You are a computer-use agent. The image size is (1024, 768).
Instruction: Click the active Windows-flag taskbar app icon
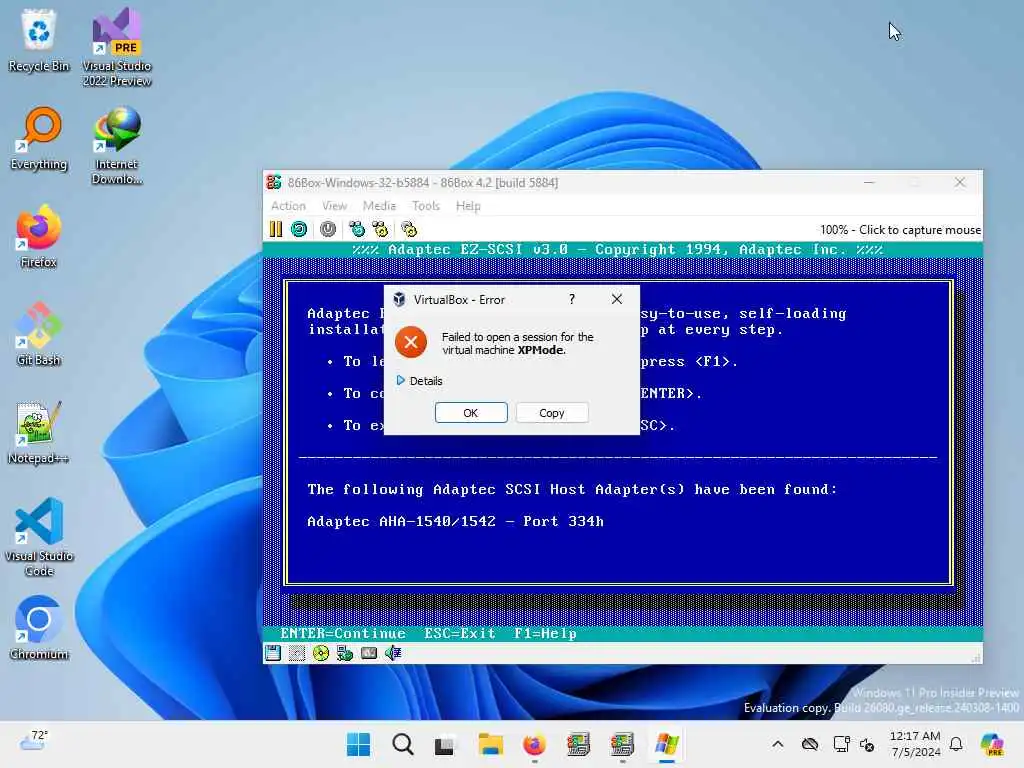tap(666, 744)
